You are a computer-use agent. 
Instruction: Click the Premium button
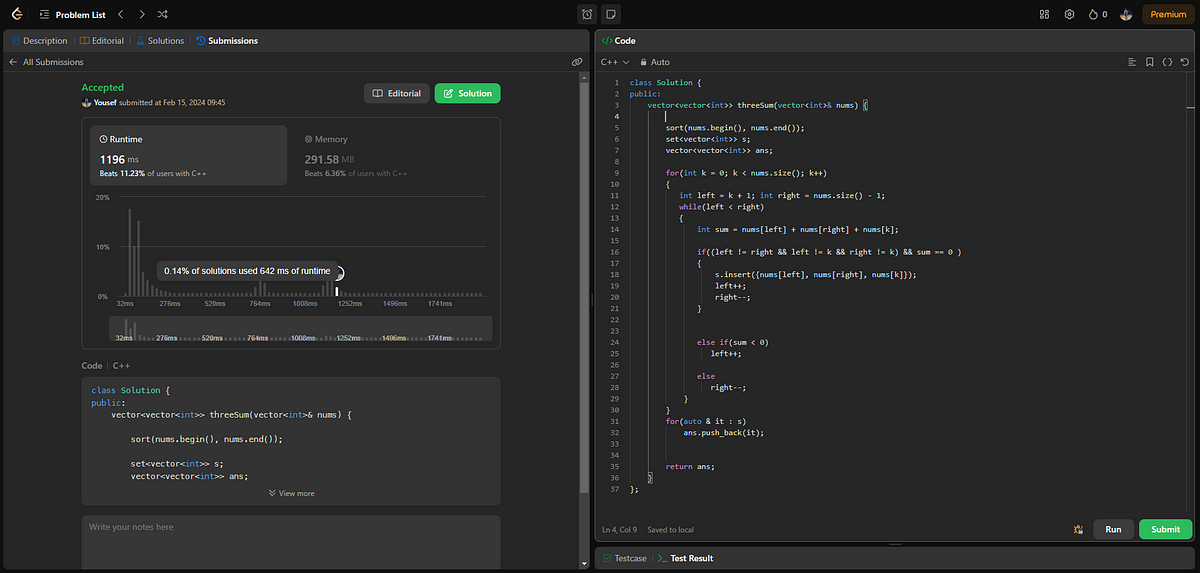pyautogui.click(x=1168, y=14)
